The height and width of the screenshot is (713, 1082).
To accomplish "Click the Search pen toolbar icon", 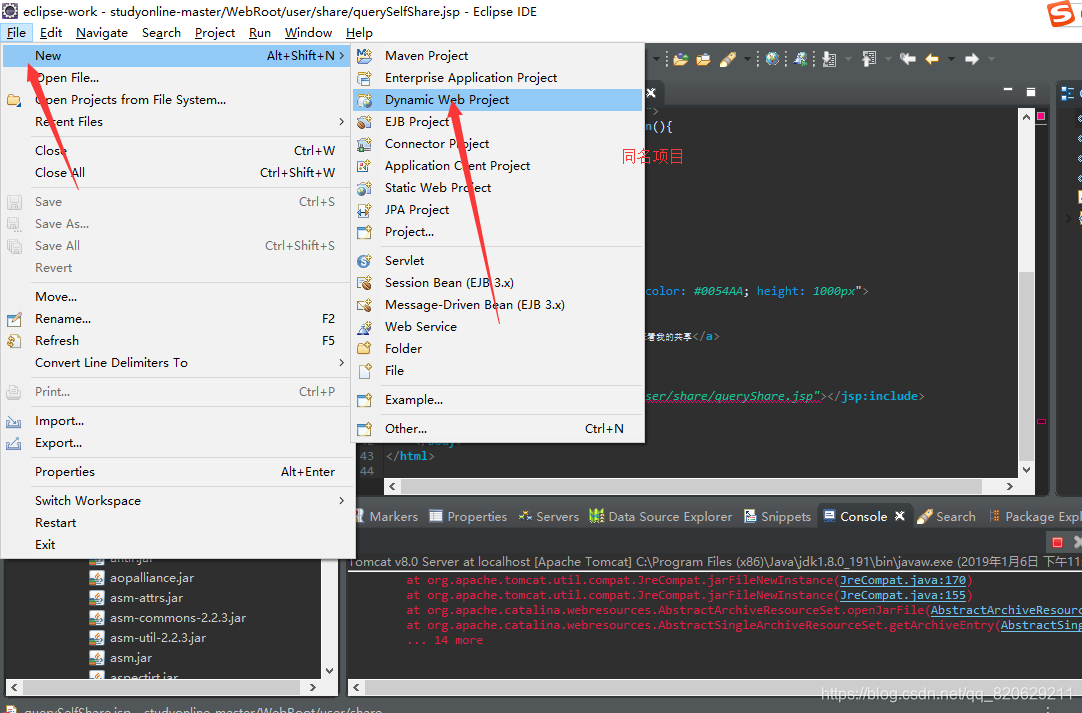I will click(727, 59).
